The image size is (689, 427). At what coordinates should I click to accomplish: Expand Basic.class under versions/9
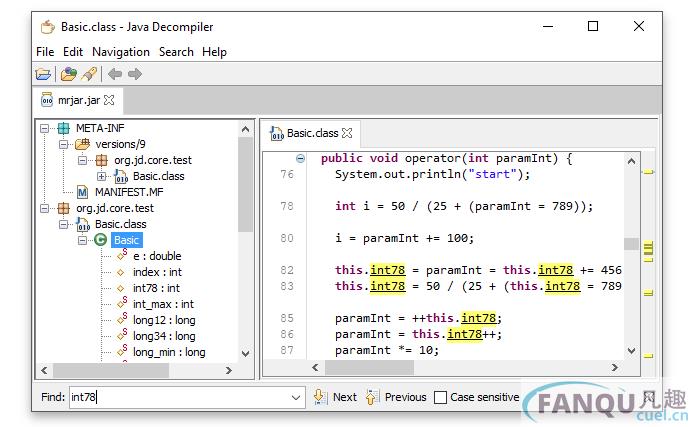pos(102,176)
